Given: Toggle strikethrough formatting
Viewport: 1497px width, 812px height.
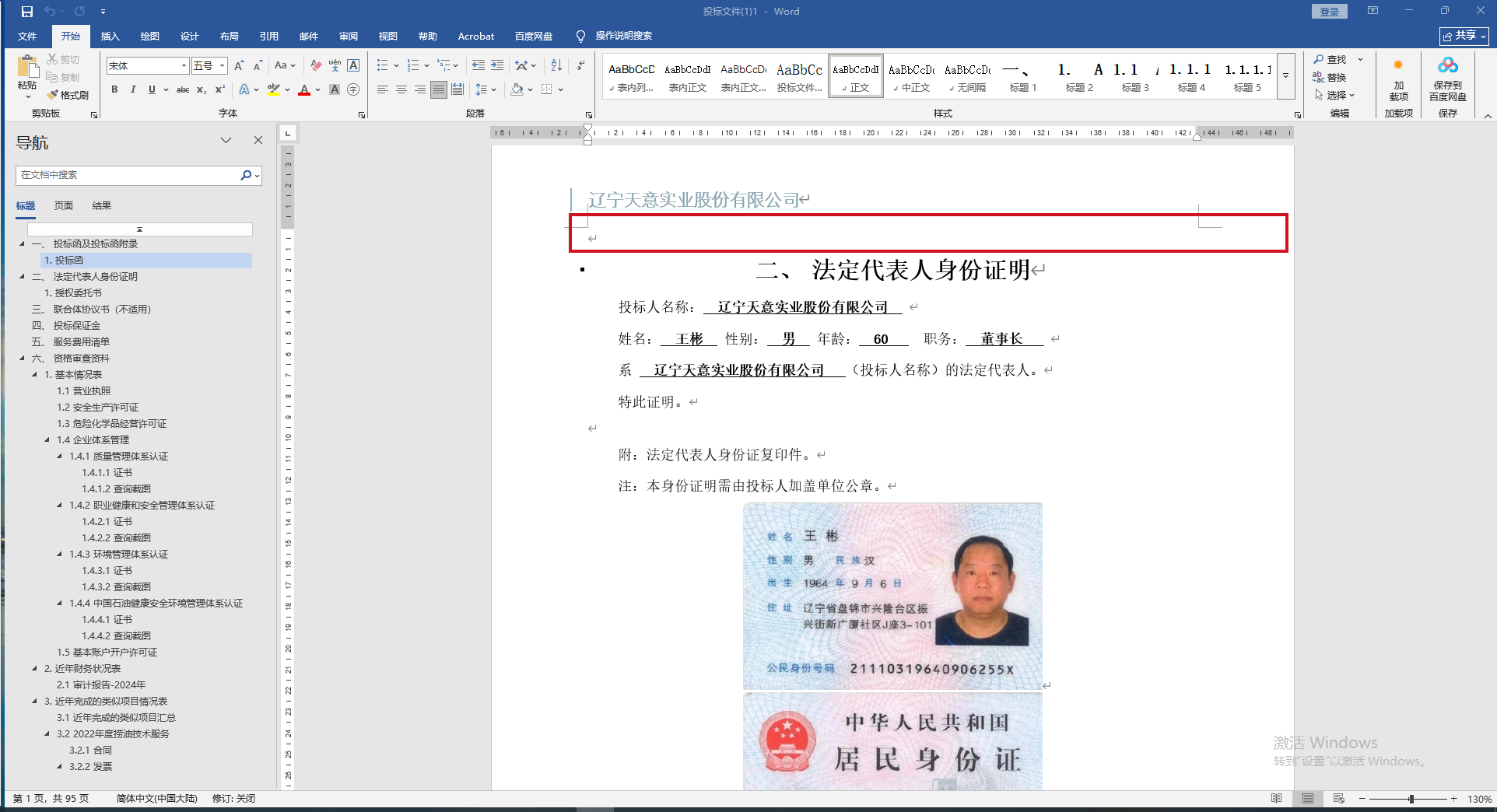Looking at the screenshot, I should point(183,89).
